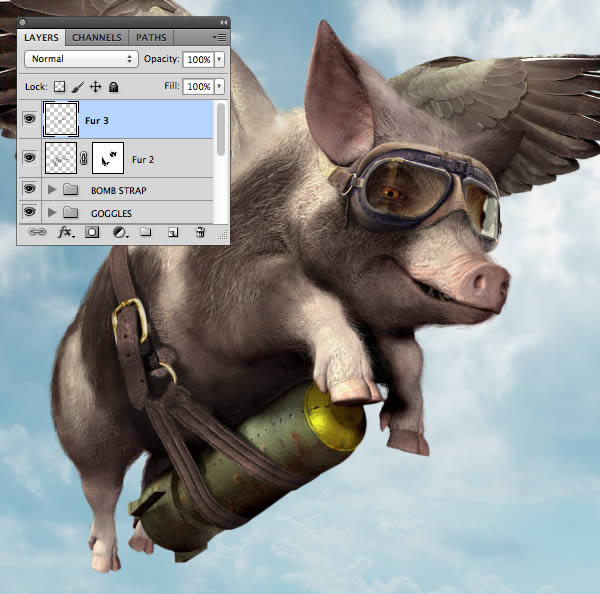Open the layer style fx menu
The width and height of the screenshot is (600, 594).
click(x=65, y=232)
